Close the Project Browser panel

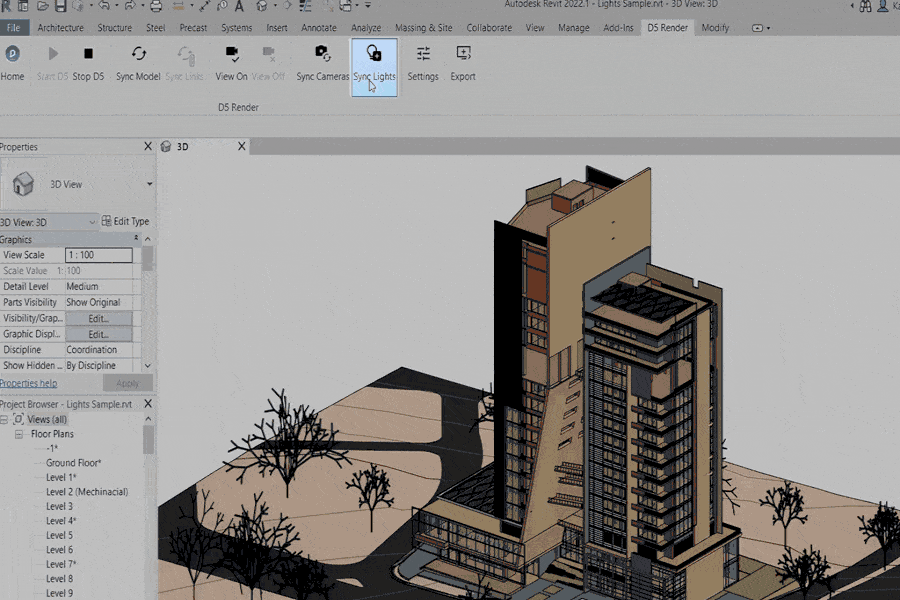pyautogui.click(x=148, y=404)
